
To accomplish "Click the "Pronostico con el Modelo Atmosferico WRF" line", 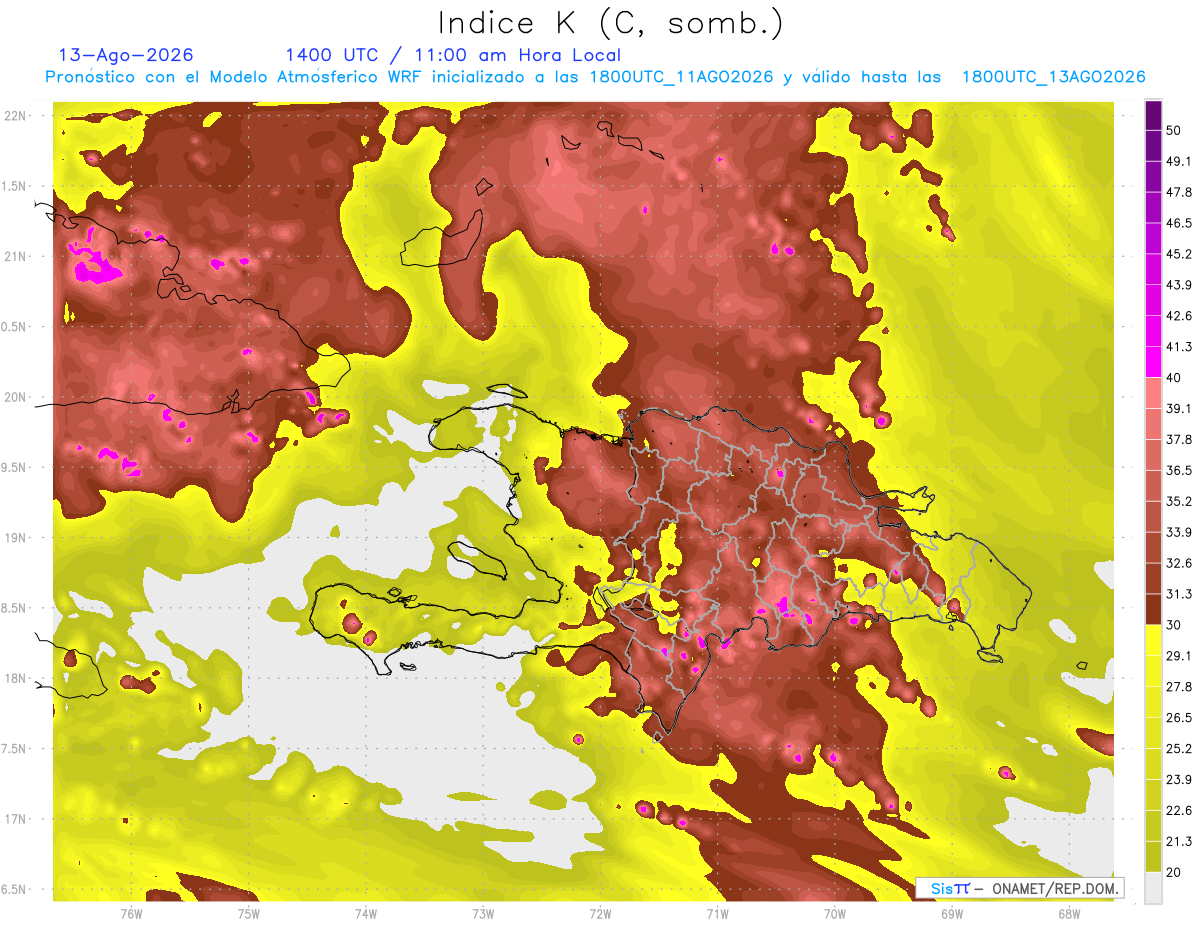I will click(x=595, y=77).
